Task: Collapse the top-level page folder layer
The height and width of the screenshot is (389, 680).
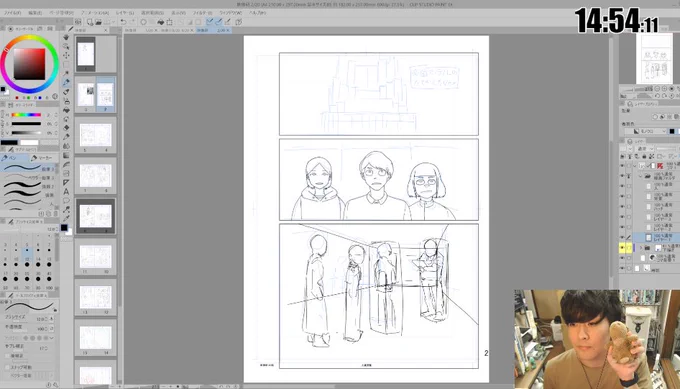Action: coord(635,166)
